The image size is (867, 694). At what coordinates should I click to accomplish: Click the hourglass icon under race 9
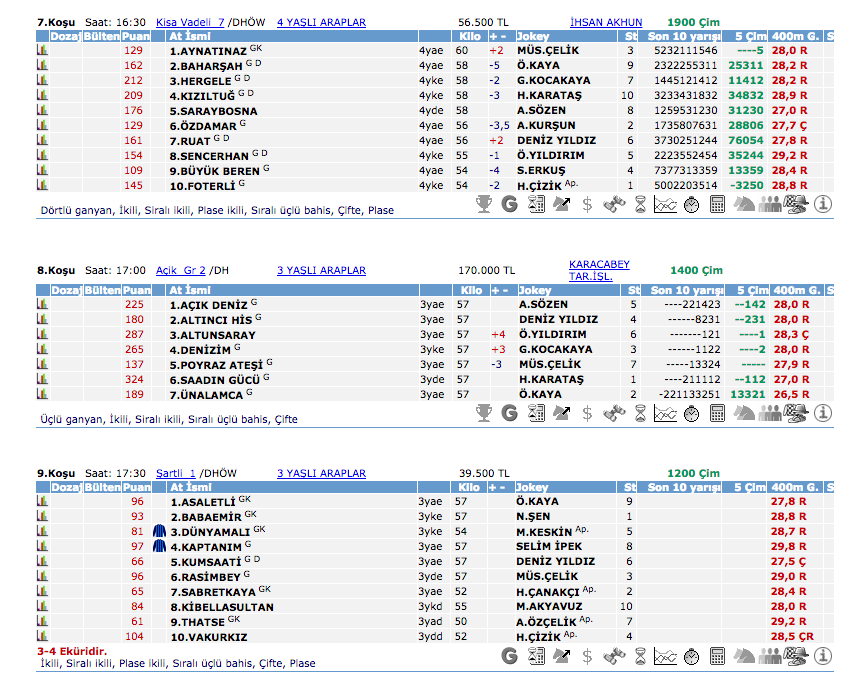640,656
